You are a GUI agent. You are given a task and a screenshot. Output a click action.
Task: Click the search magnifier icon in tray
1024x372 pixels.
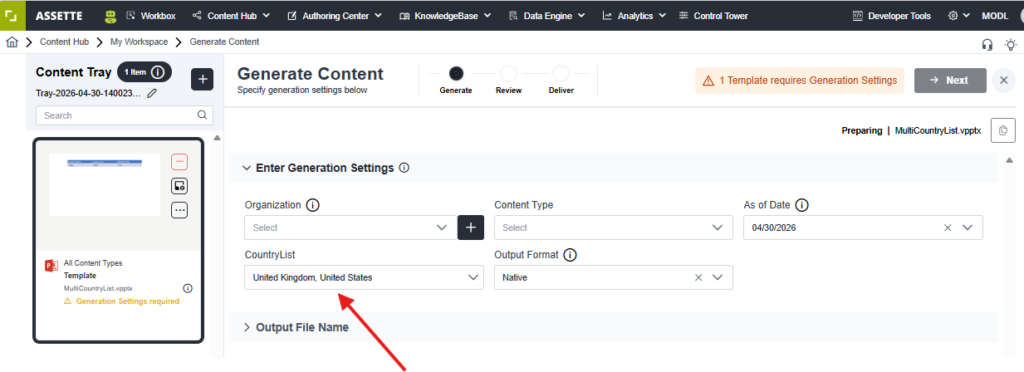(x=202, y=116)
